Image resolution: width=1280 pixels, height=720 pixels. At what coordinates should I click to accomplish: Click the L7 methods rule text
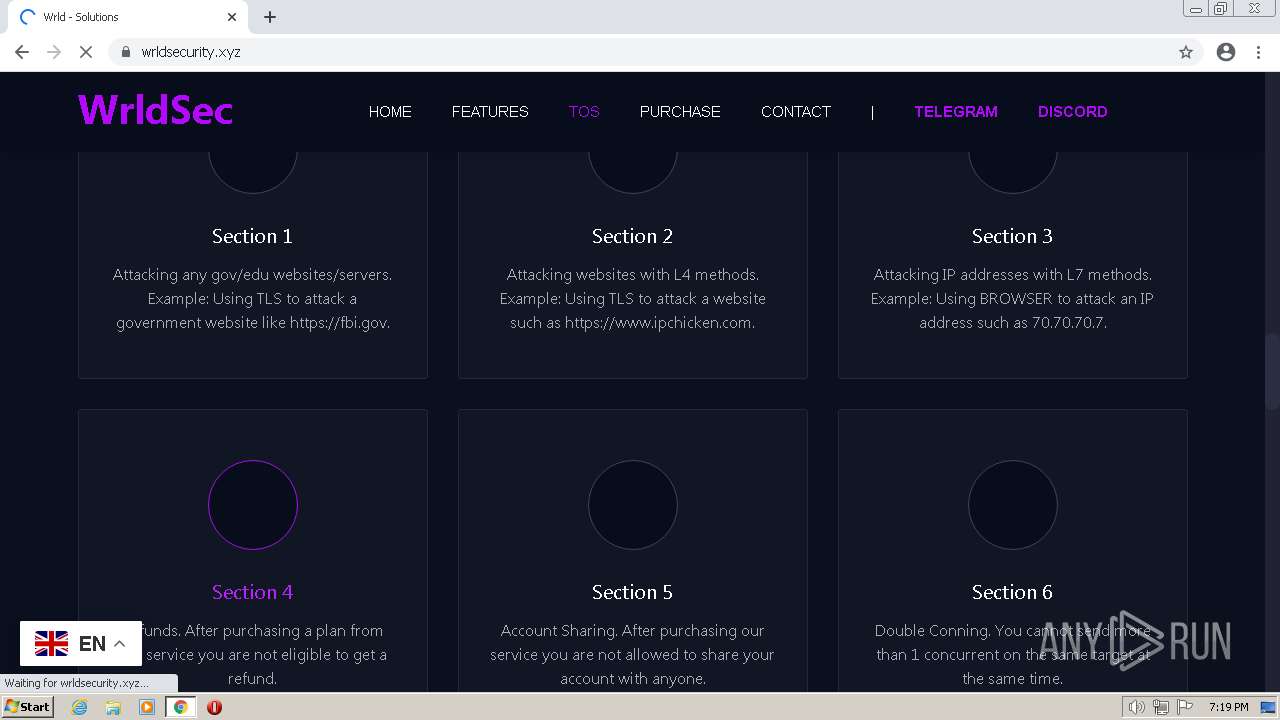tap(1012, 298)
